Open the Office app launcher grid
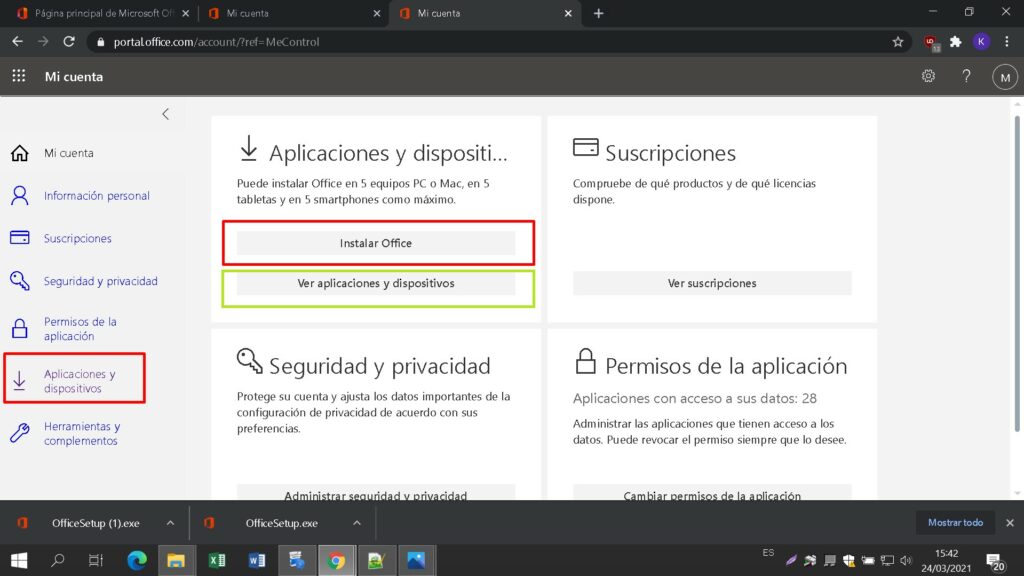 [18, 77]
